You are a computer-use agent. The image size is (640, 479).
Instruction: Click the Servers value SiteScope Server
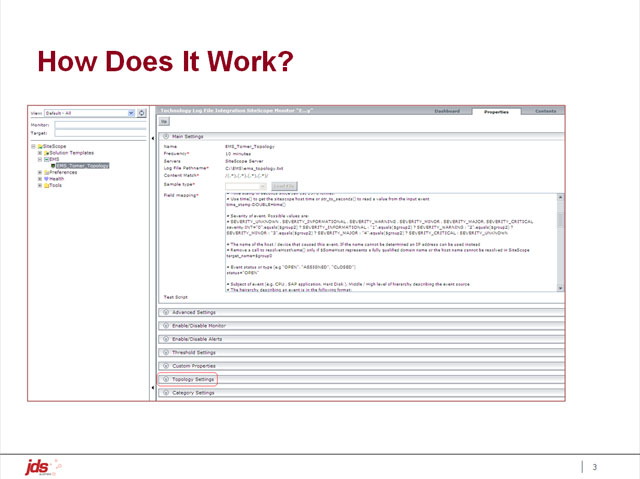tap(244, 161)
